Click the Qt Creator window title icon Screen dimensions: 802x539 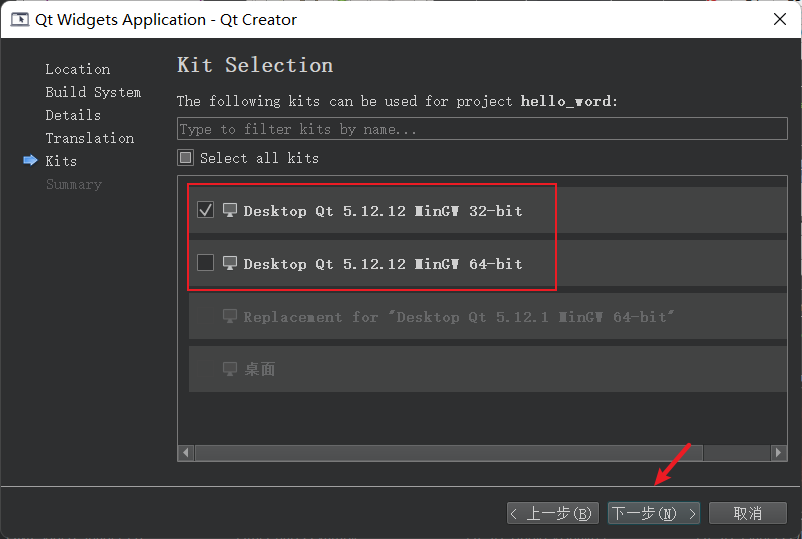pyautogui.click(x=20, y=19)
